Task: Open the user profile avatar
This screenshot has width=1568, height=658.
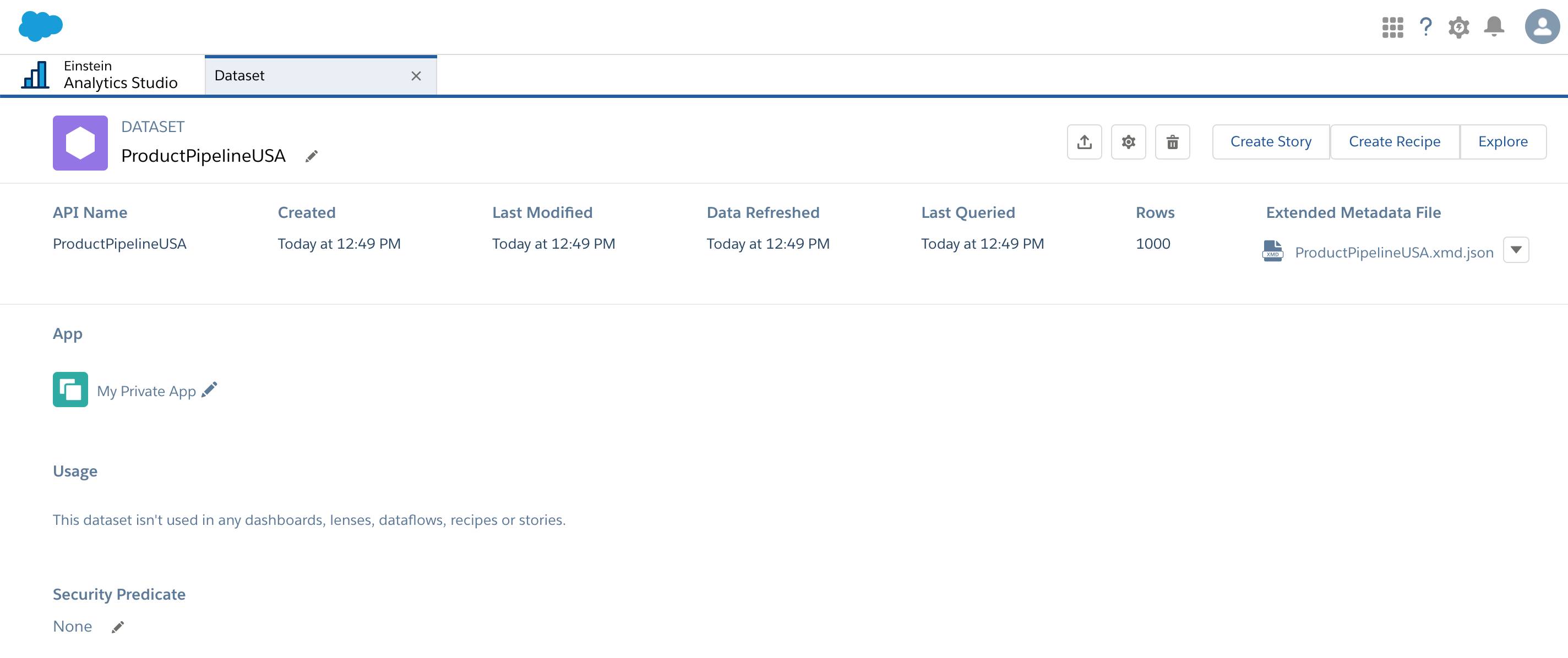Action: coord(1542,27)
